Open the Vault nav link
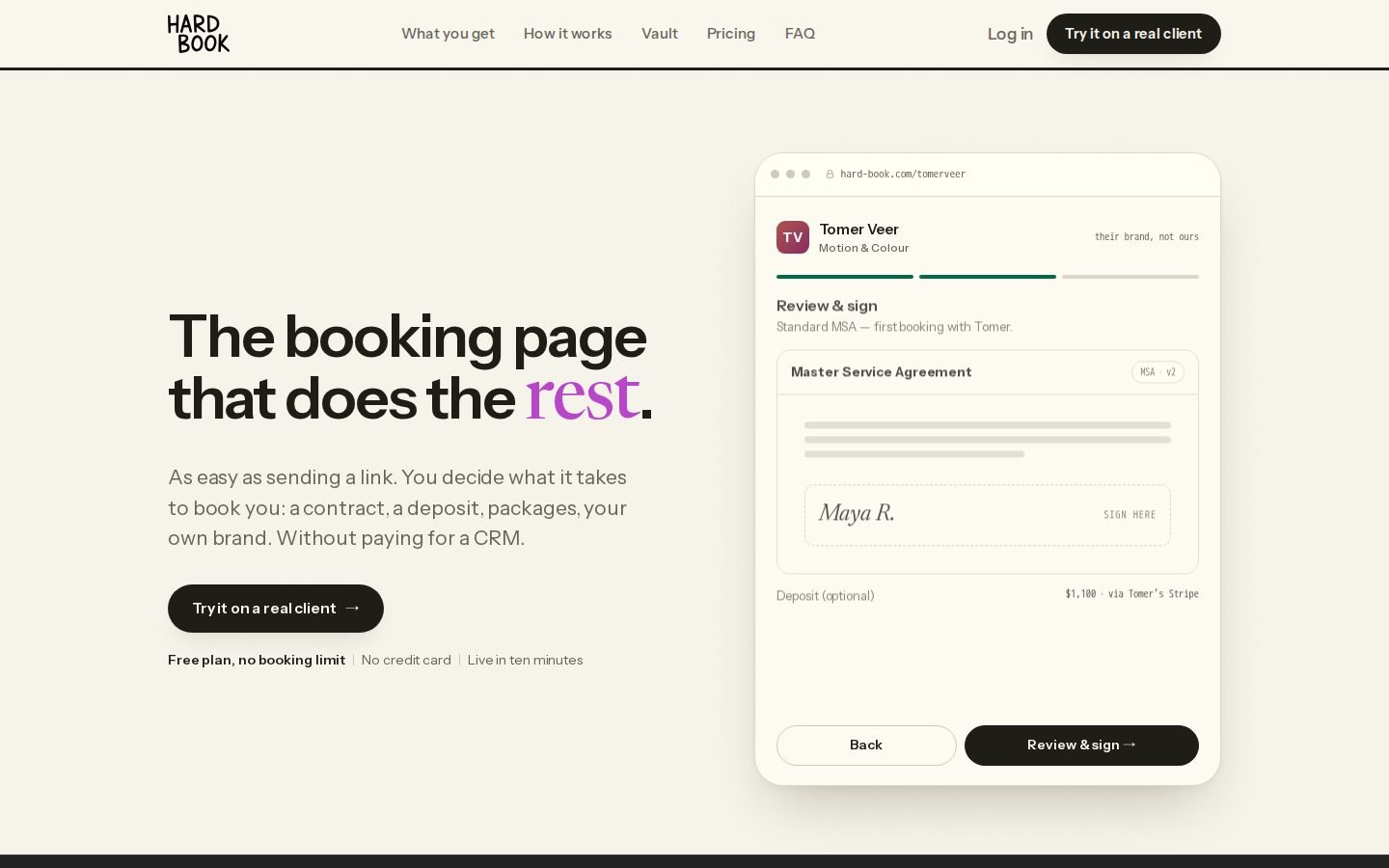The image size is (1389, 868). (x=660, y=34)
